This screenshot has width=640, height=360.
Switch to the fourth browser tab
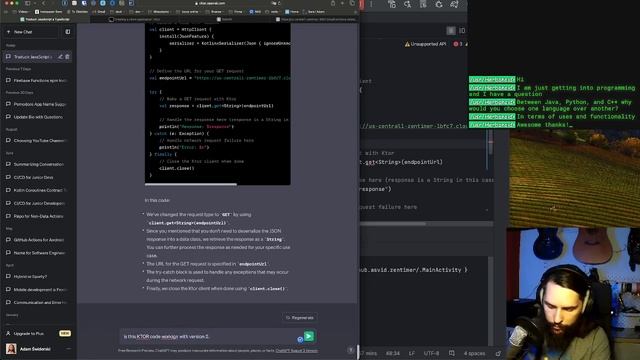314,19
